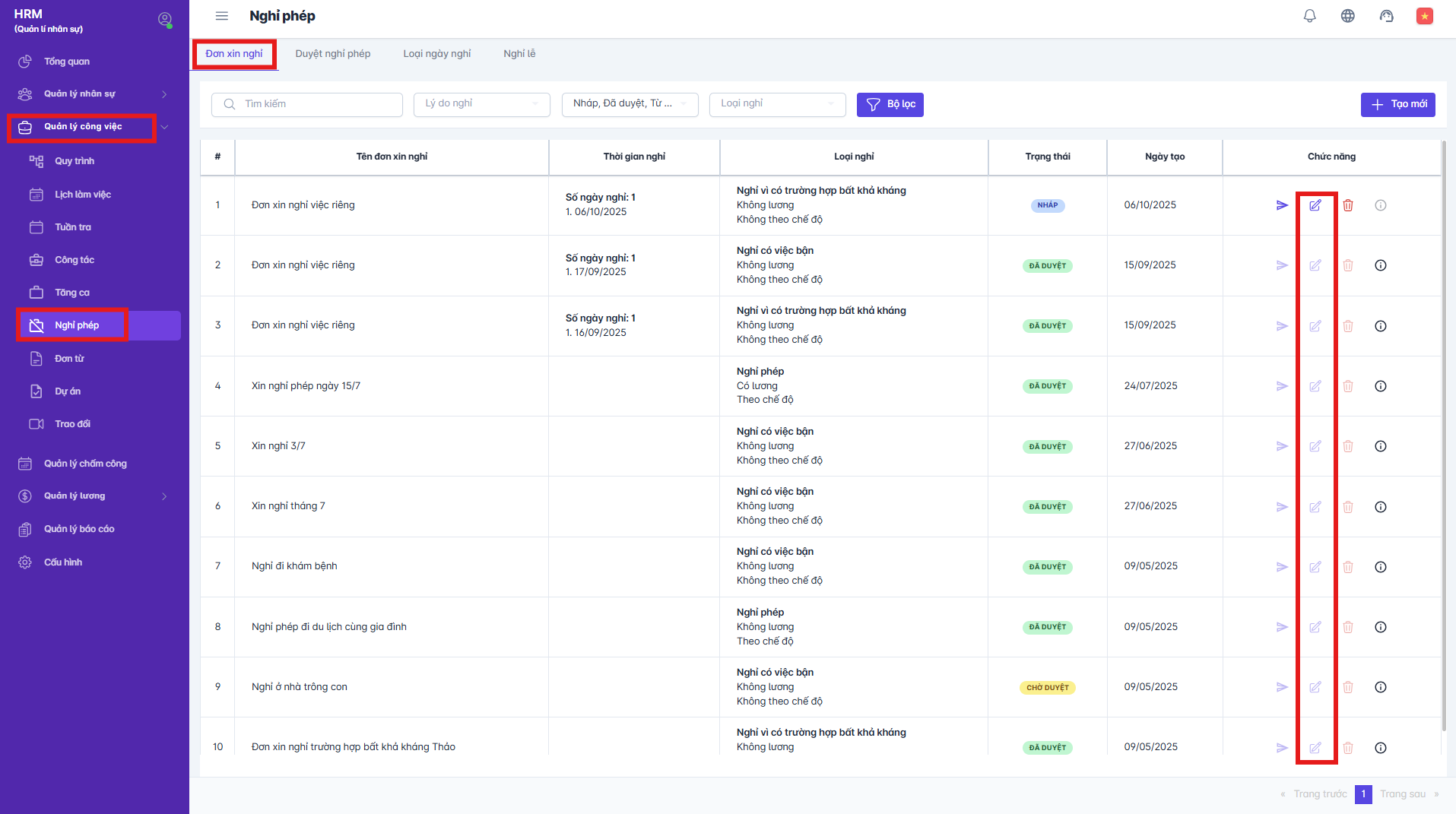Viewport: 1456px width, 814px height.
Task: Delete the request 'Nghỉ ở nhà trông con'
Action: coord(1348,687)
